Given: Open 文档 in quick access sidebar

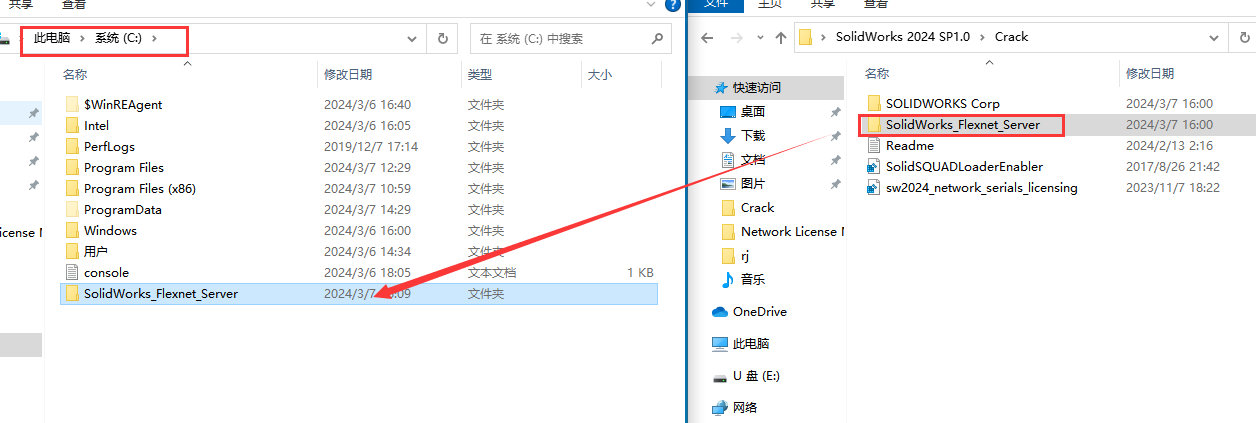Looking at the screenshot, I should tap(753, 159).
